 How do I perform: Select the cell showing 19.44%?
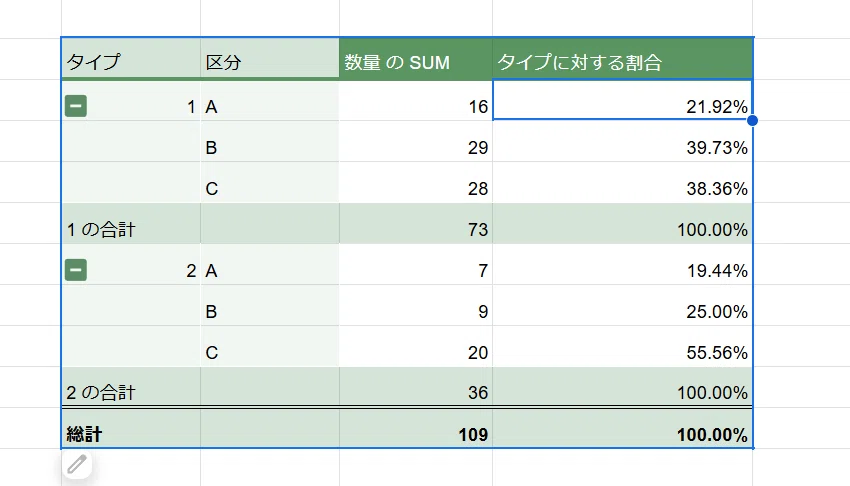(x=622, y=264)
